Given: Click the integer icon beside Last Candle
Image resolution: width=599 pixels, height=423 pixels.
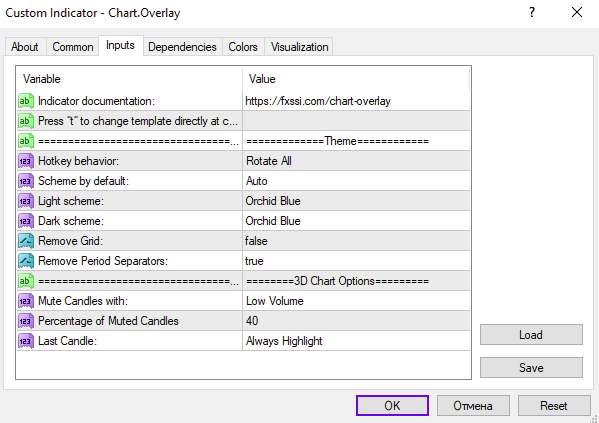Looking at the screenshot, I should coord(26,341).
